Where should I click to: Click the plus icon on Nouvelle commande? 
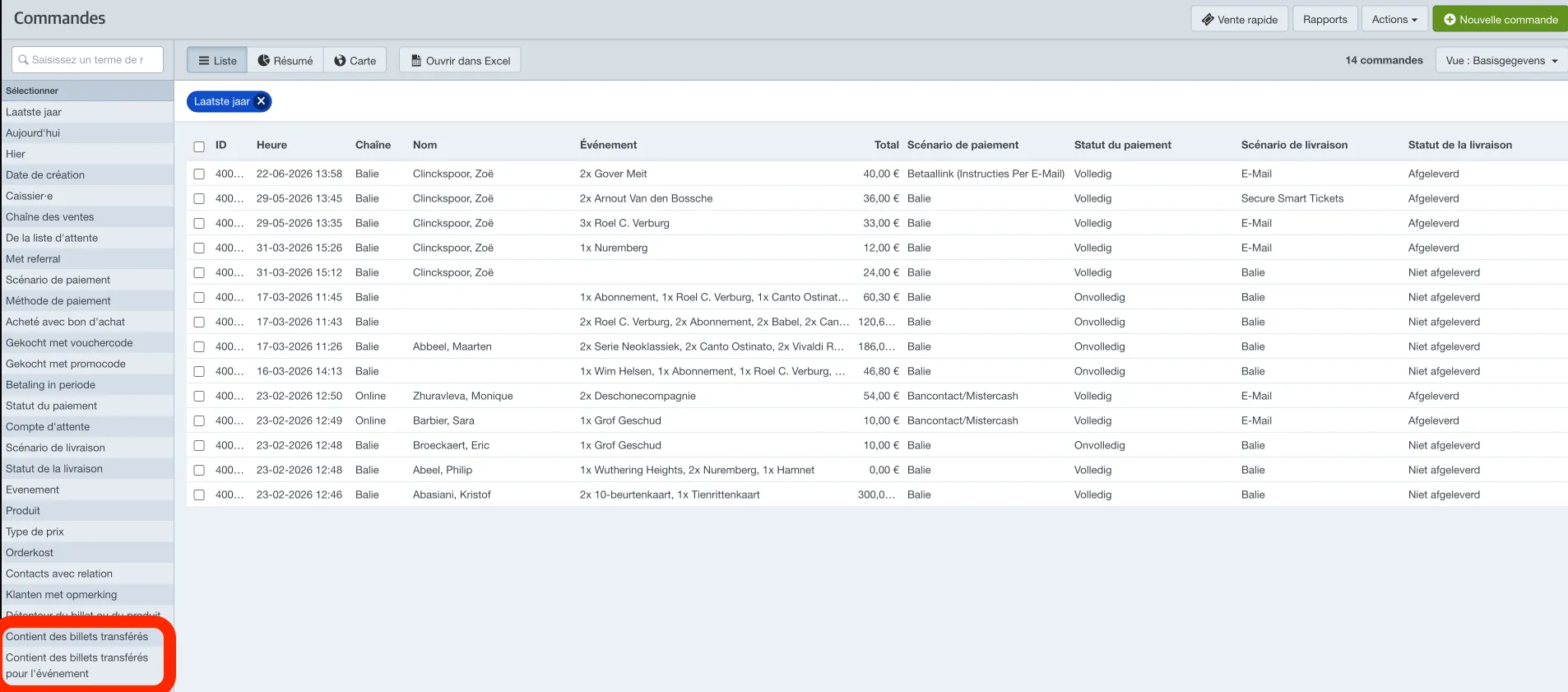1450,20
